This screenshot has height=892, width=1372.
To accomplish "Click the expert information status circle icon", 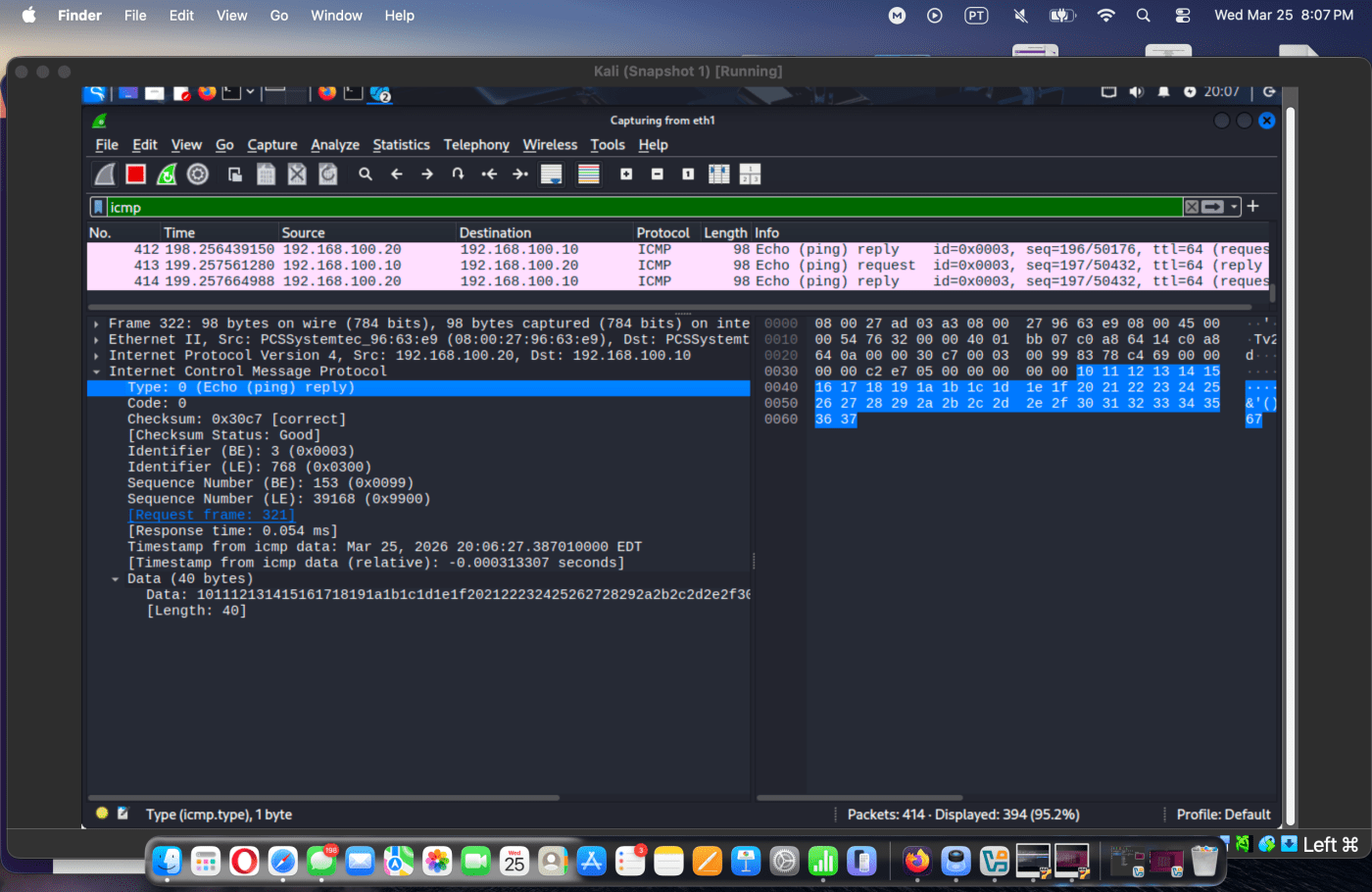I will (x=102, y=813).
